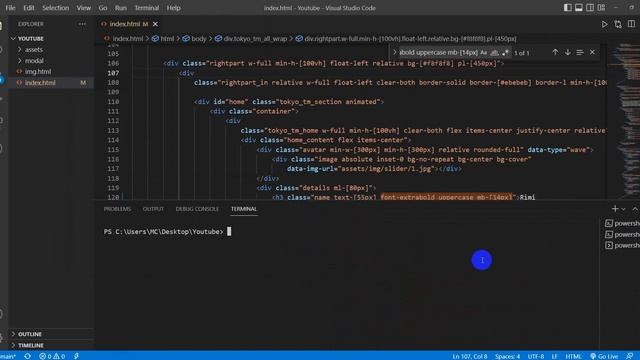Screen dimensions: 640x360
Task: Maximize terminal panel chevron
Action: (x=635, y=209)
